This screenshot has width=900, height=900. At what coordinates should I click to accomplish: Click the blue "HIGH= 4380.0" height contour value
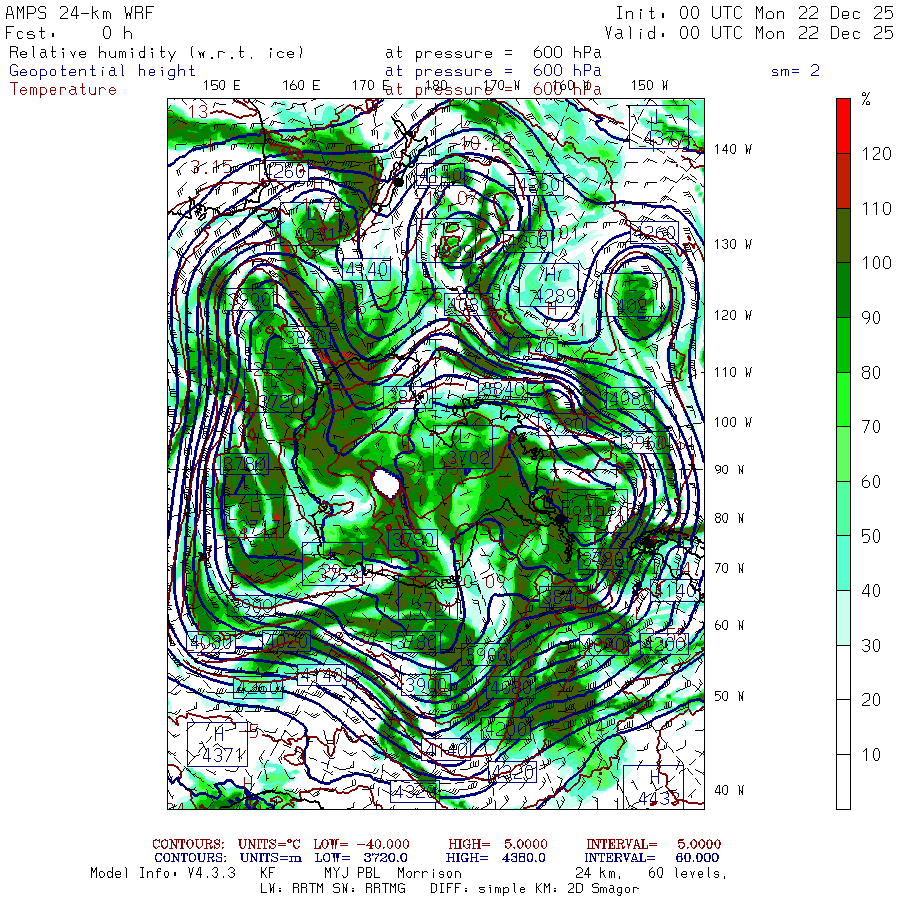(496, 858)
